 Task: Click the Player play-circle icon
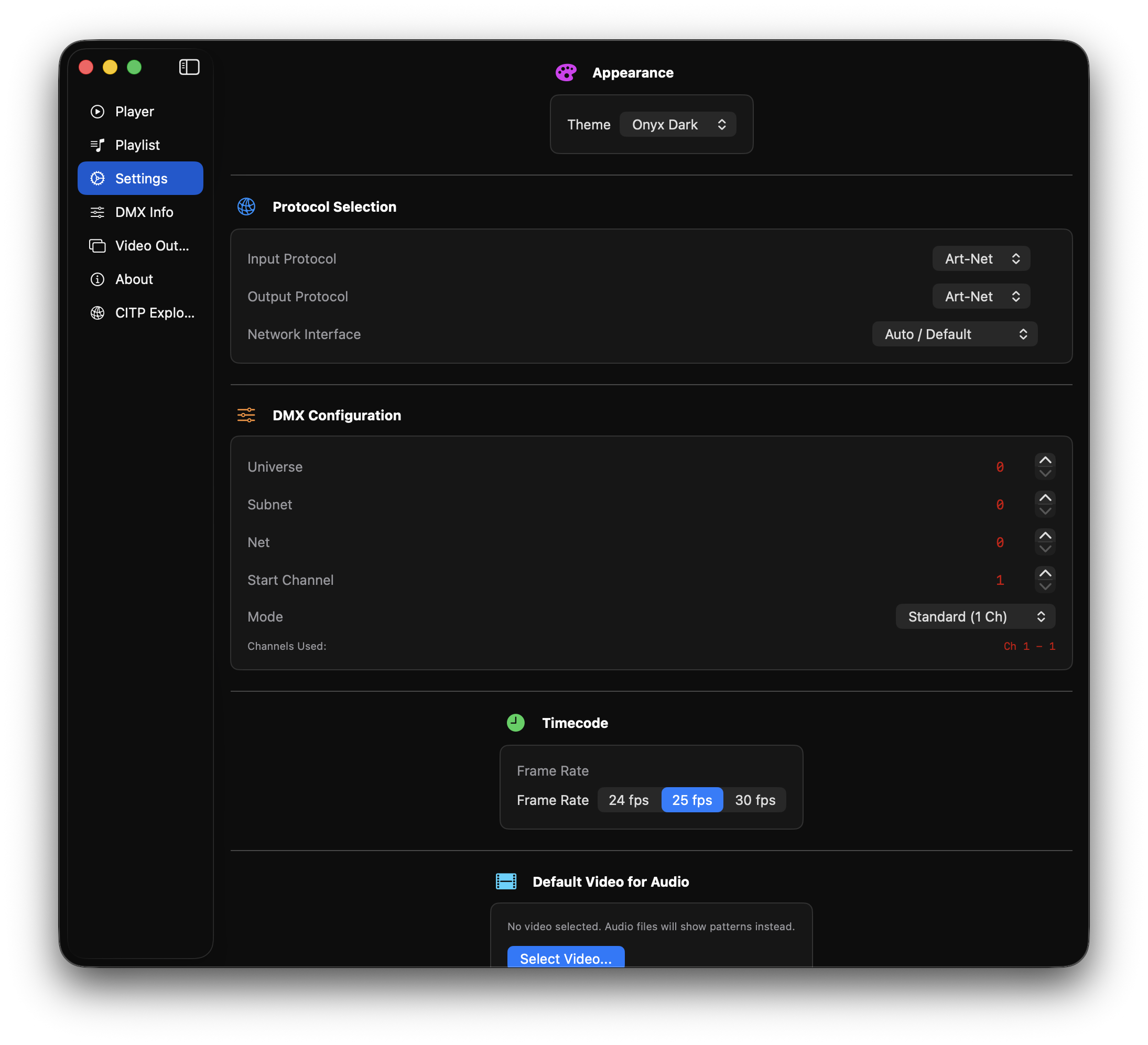click(98, 112)
